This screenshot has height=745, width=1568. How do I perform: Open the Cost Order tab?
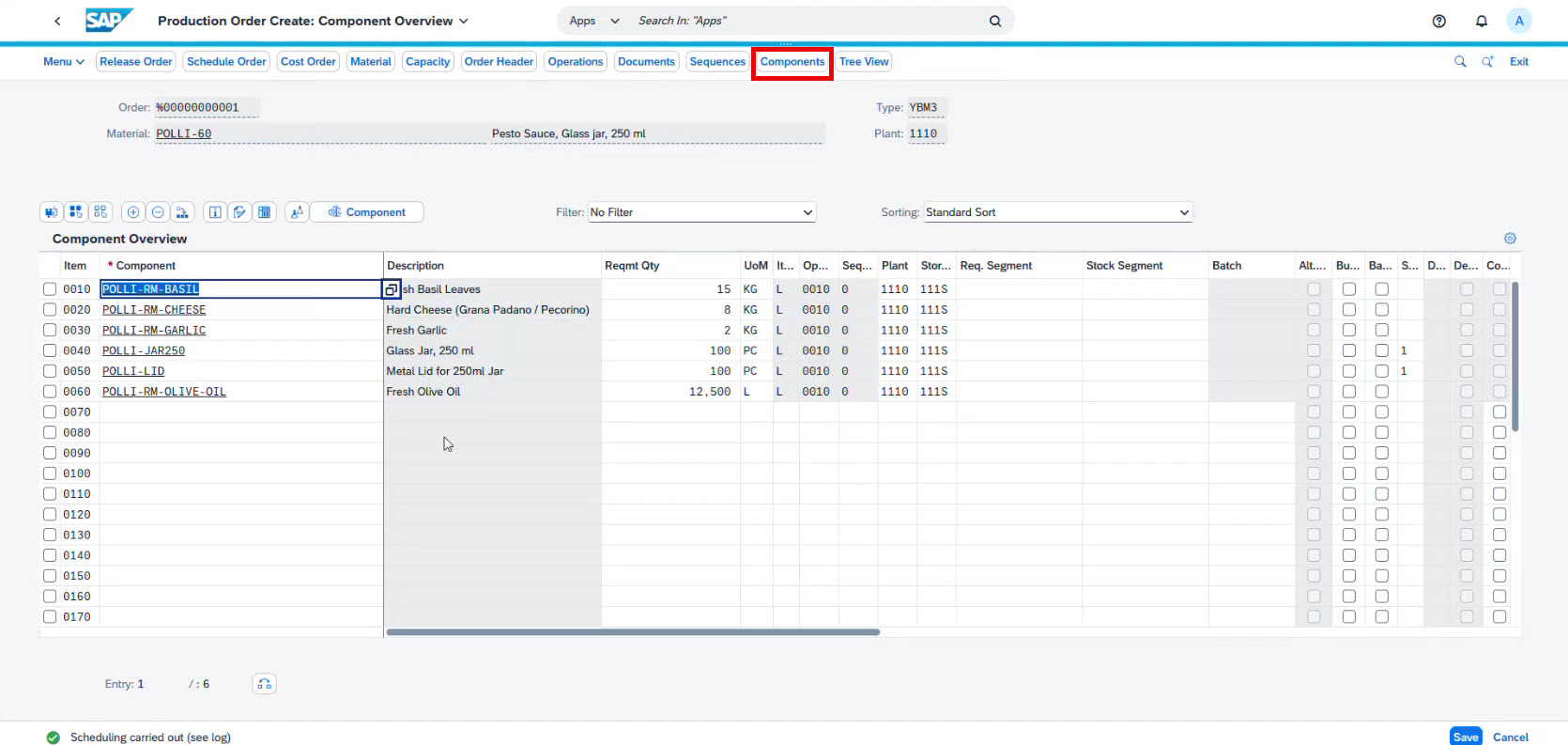click(x=308, y=61)
